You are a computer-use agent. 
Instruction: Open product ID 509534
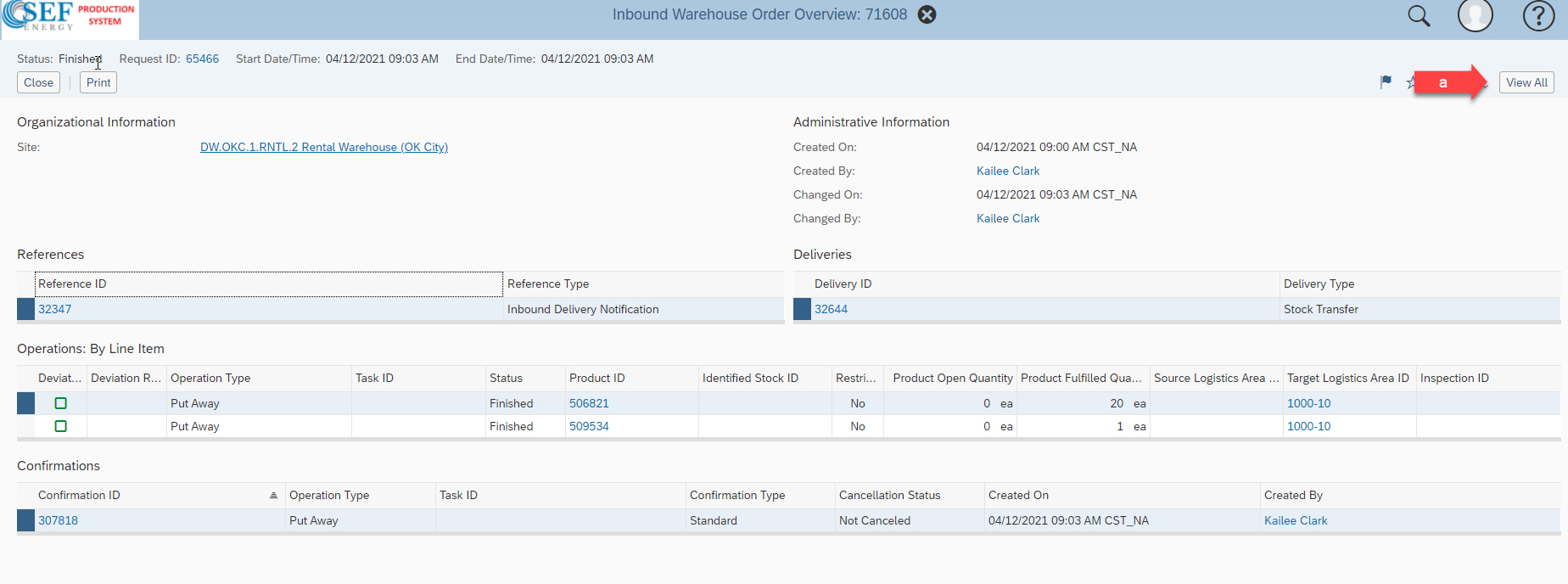[x=589, y=426]
